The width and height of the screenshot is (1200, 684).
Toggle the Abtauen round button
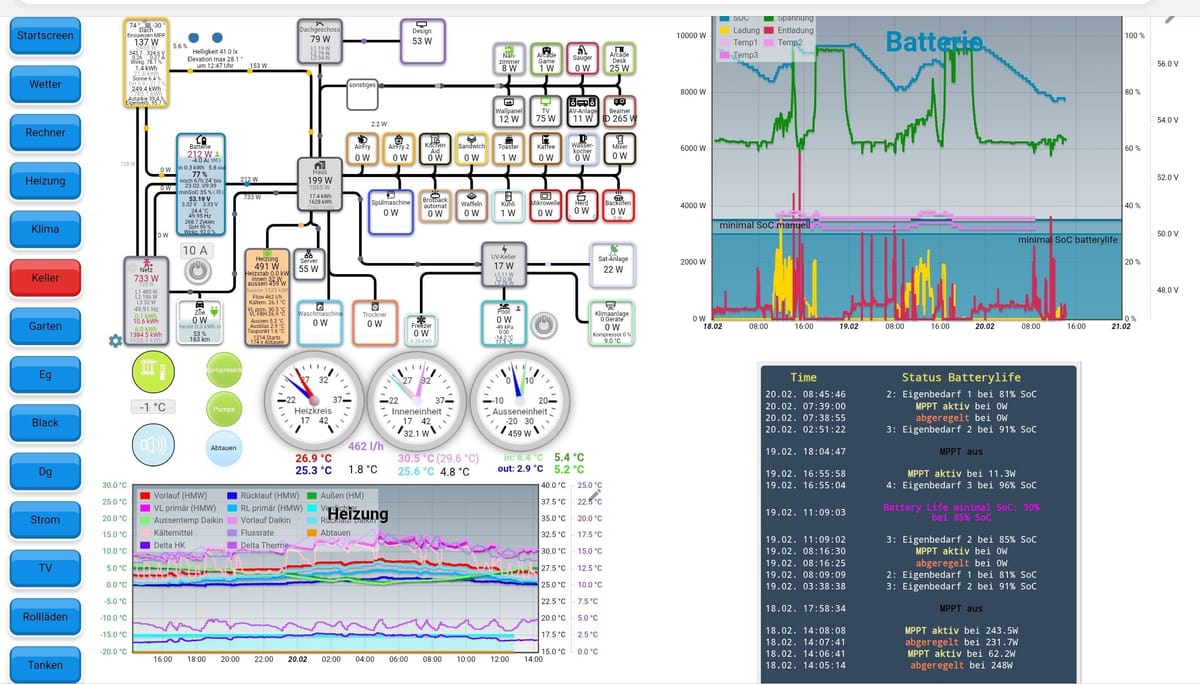point(223,448)
